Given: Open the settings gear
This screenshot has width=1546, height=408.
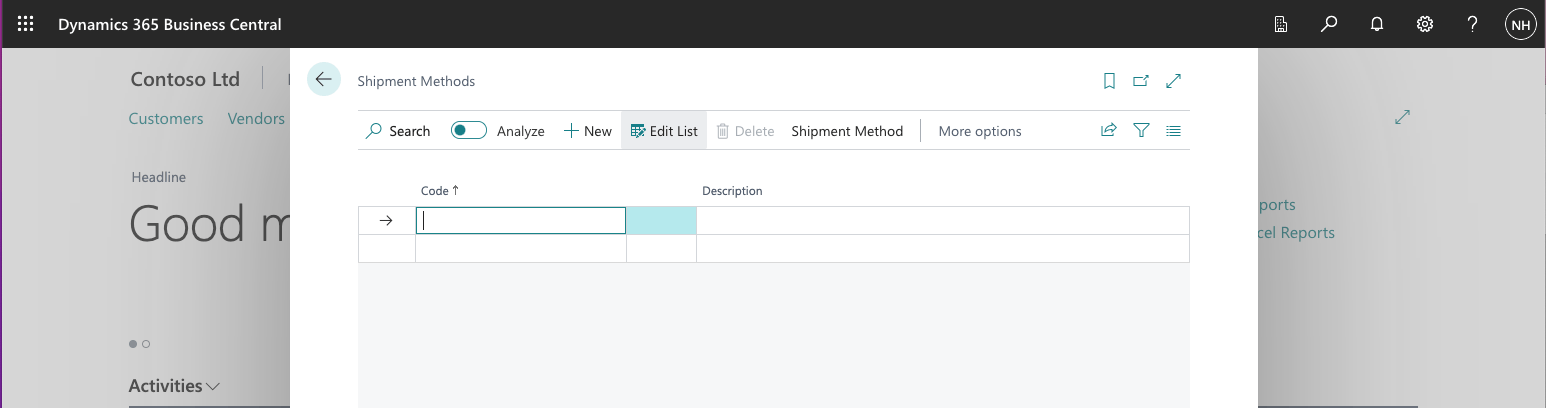Looking at the screenshot, I should coord(1425,24).
